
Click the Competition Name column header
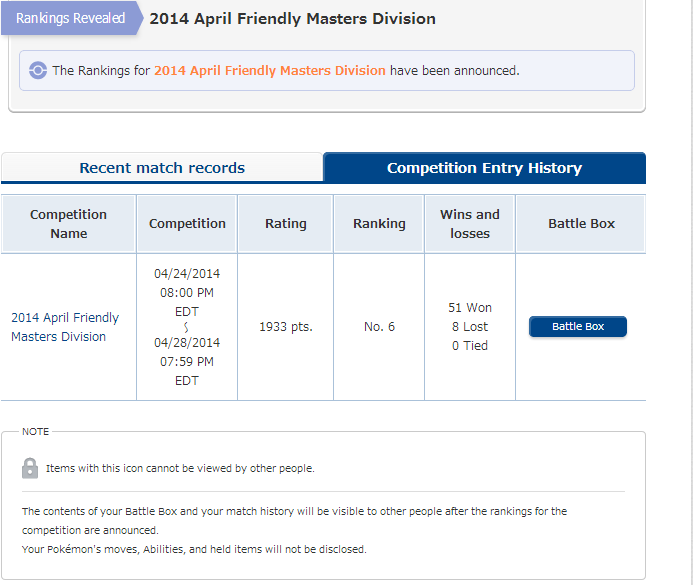tap(69, 224)
